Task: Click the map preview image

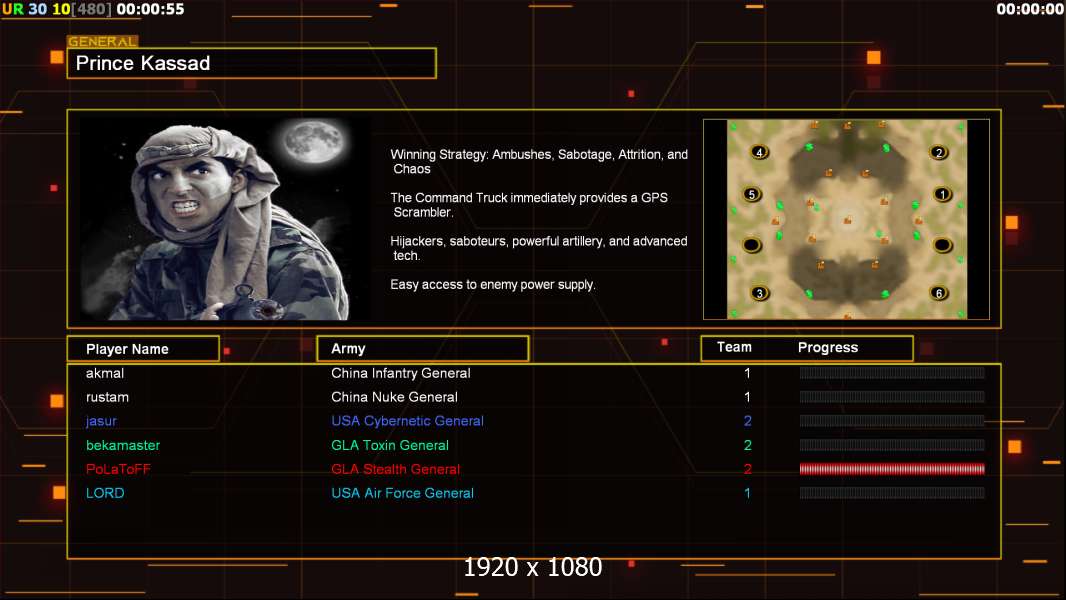Action: pyautogui.click(x=846, y=219)
